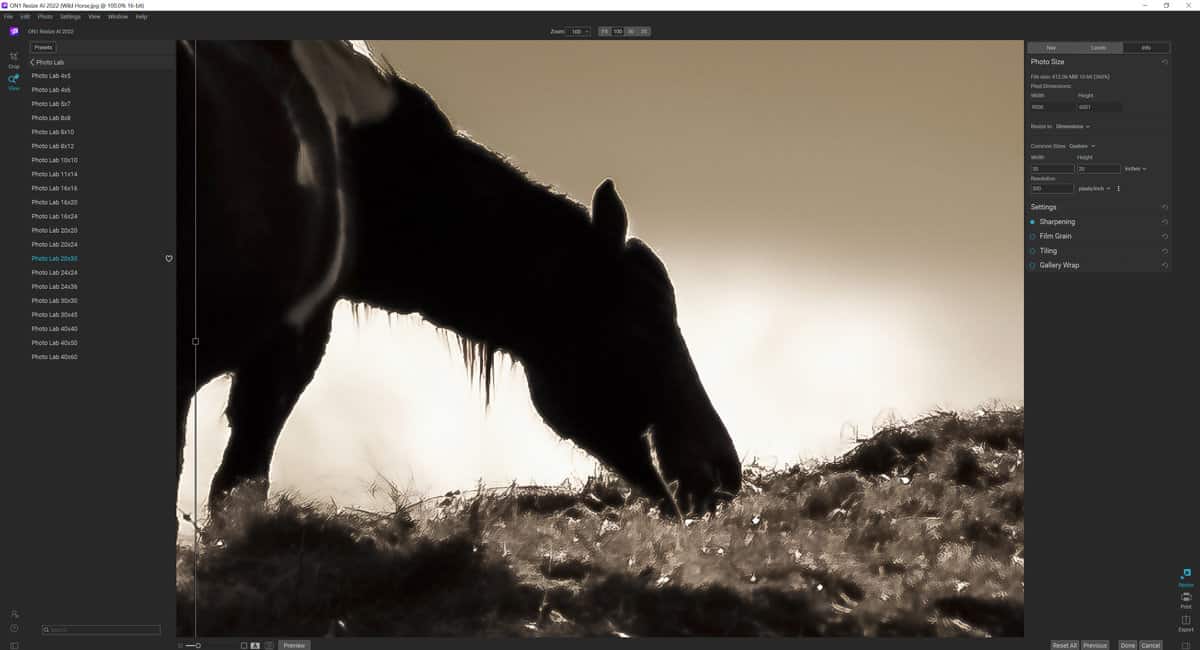Select the Crop tool
Viewport: 1200px width, 650px height.
pyautogui.click(x=14, y=59)
